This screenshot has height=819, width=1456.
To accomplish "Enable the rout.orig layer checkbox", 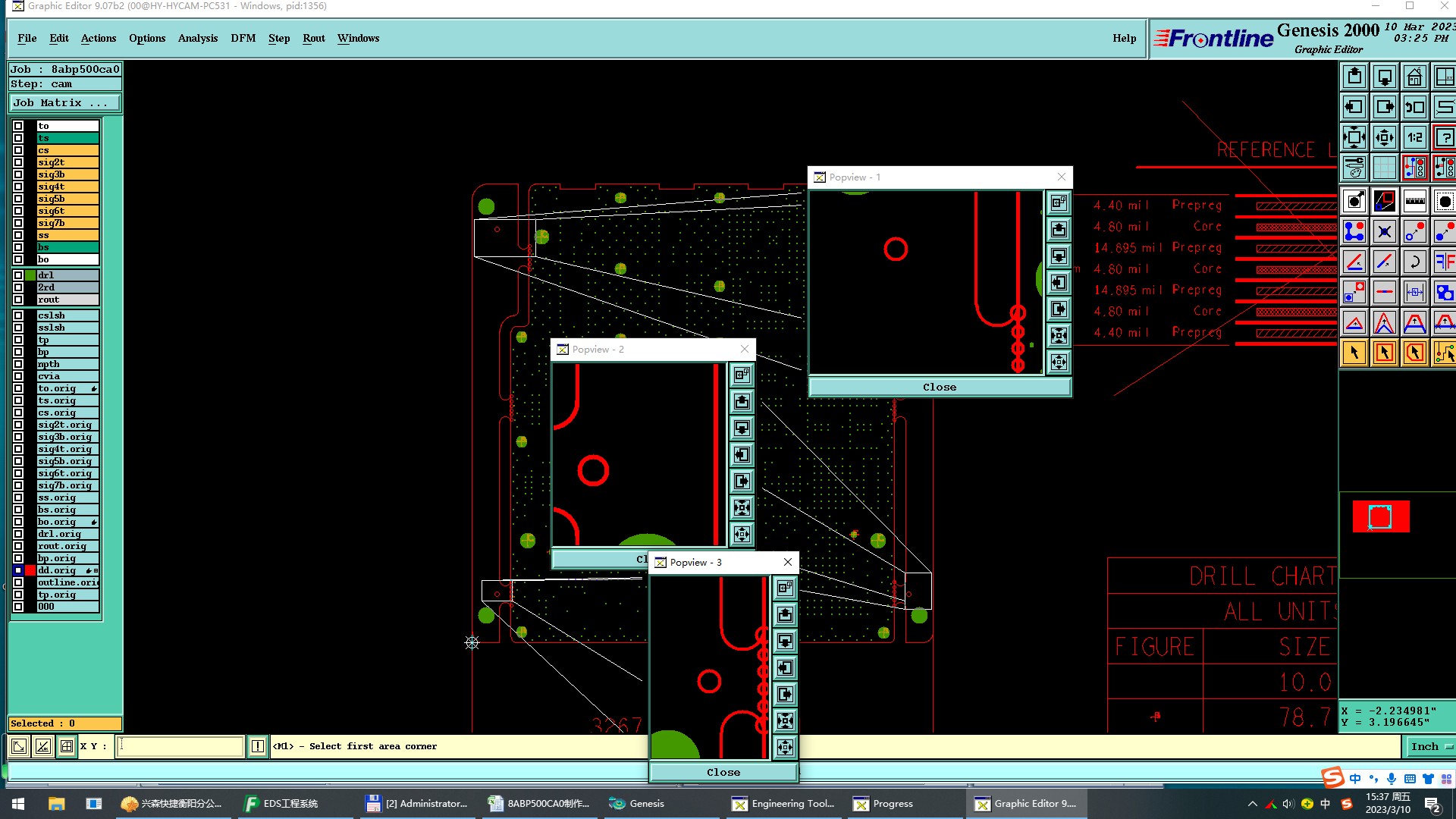I will point(18,546).
